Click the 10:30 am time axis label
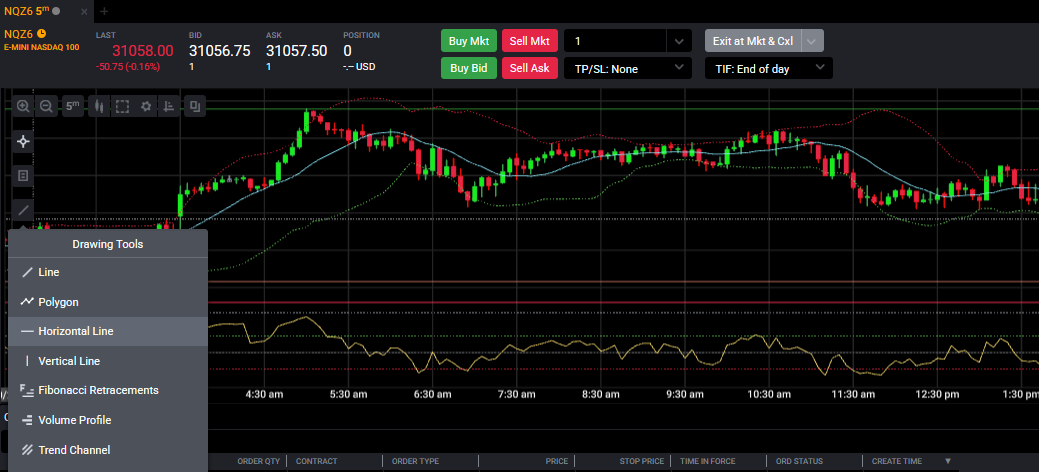This screenshot has width=1039, height=472. point(769,394)
